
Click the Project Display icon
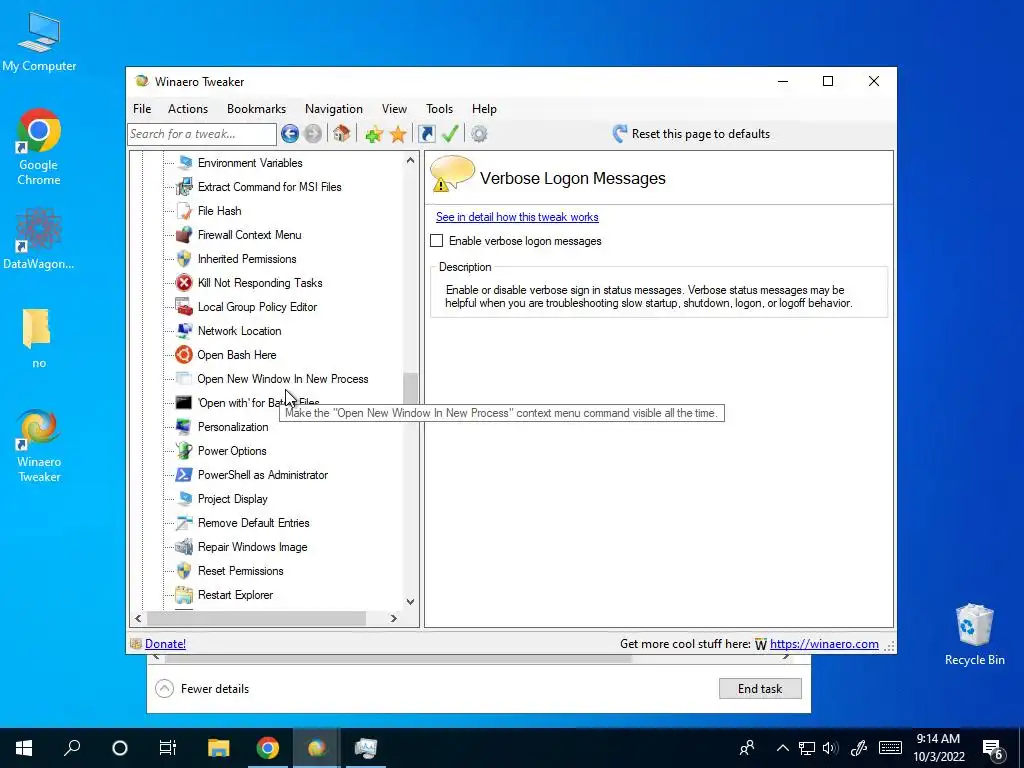(x=185, y=499)
